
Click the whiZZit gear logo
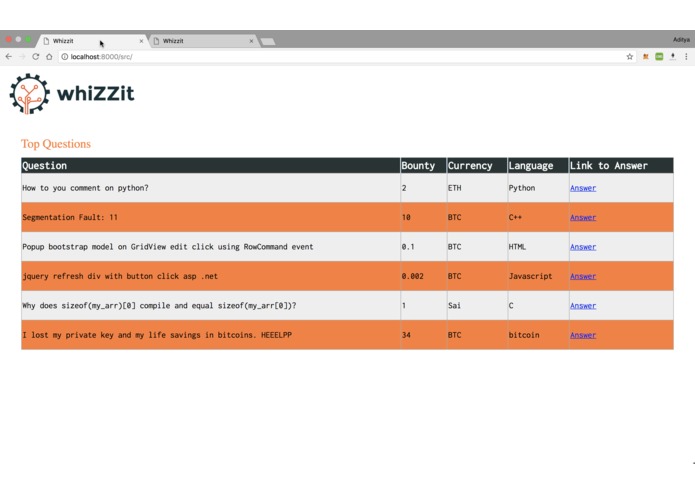tap(29, 93)
